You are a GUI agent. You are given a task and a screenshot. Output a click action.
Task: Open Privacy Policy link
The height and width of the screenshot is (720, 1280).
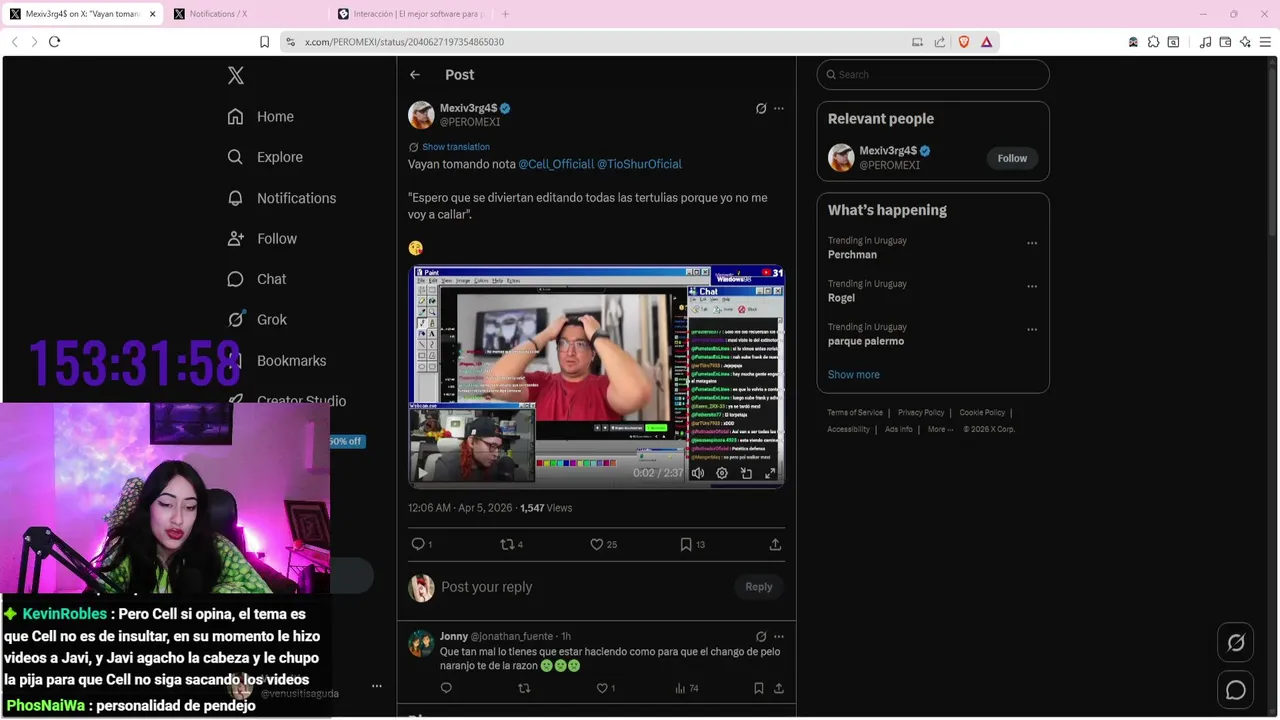[x=921, y=412]
